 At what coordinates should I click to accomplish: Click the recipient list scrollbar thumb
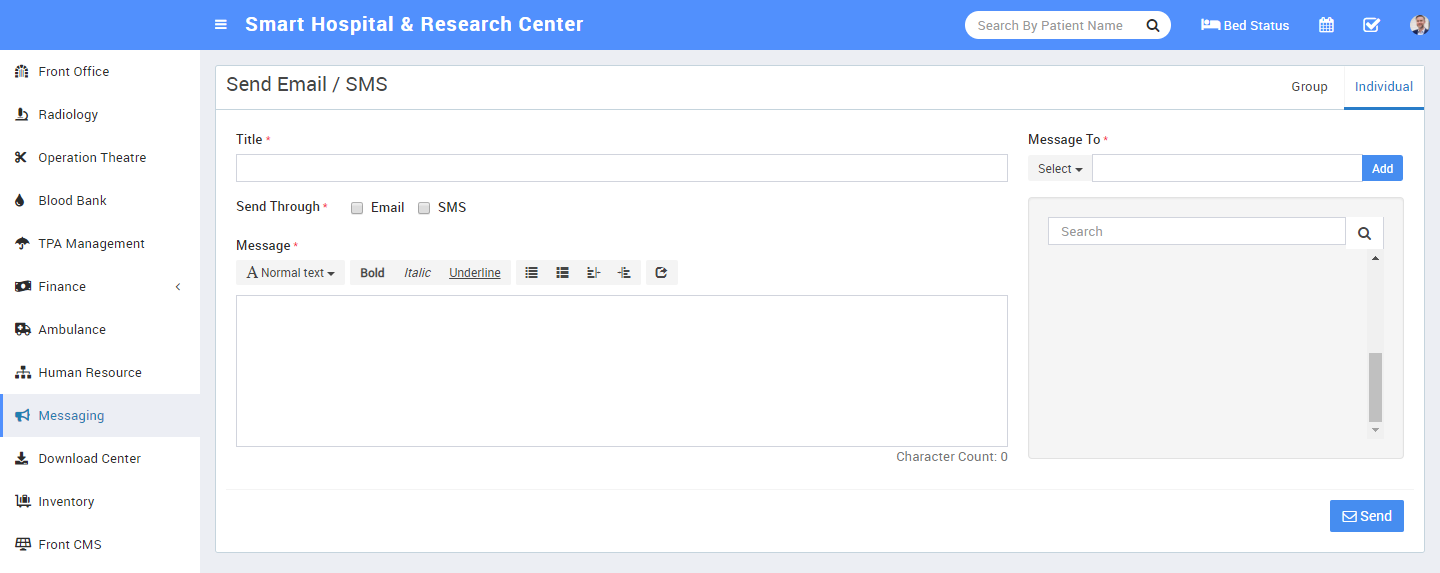pos(1375,387)
